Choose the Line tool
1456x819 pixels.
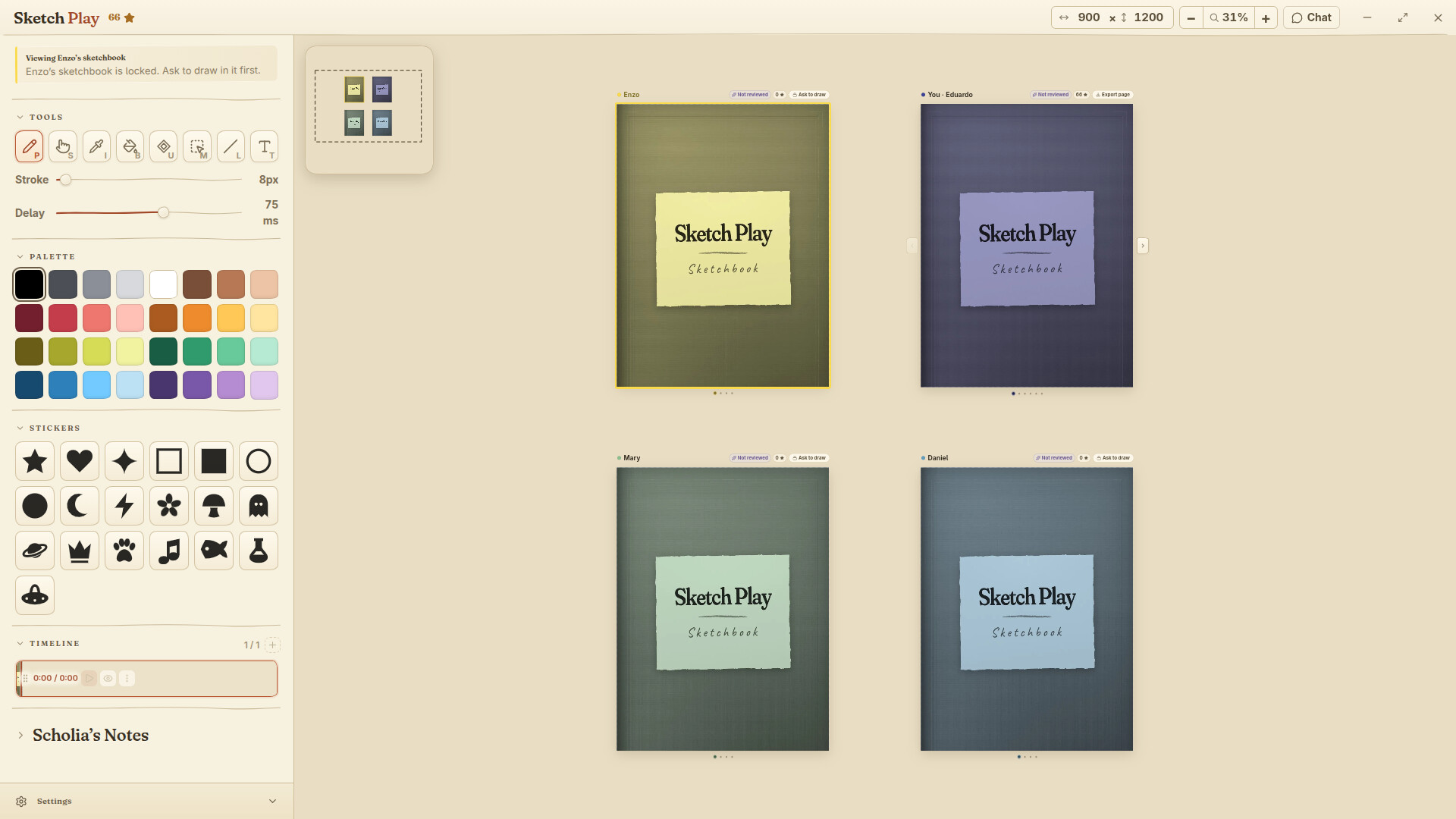[x=231, y=146]
